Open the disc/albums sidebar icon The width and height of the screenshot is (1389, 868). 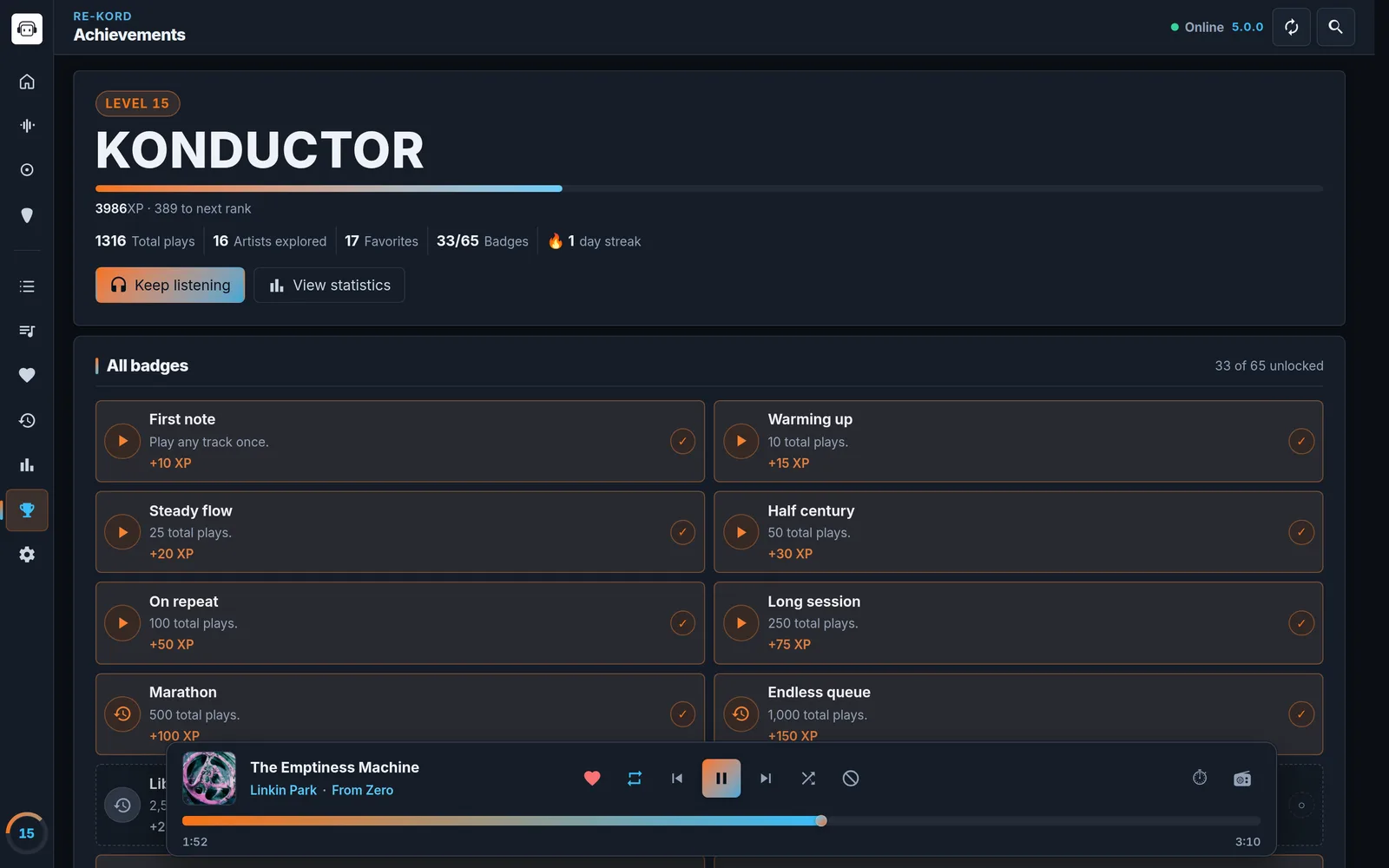[x=27, y=170]
